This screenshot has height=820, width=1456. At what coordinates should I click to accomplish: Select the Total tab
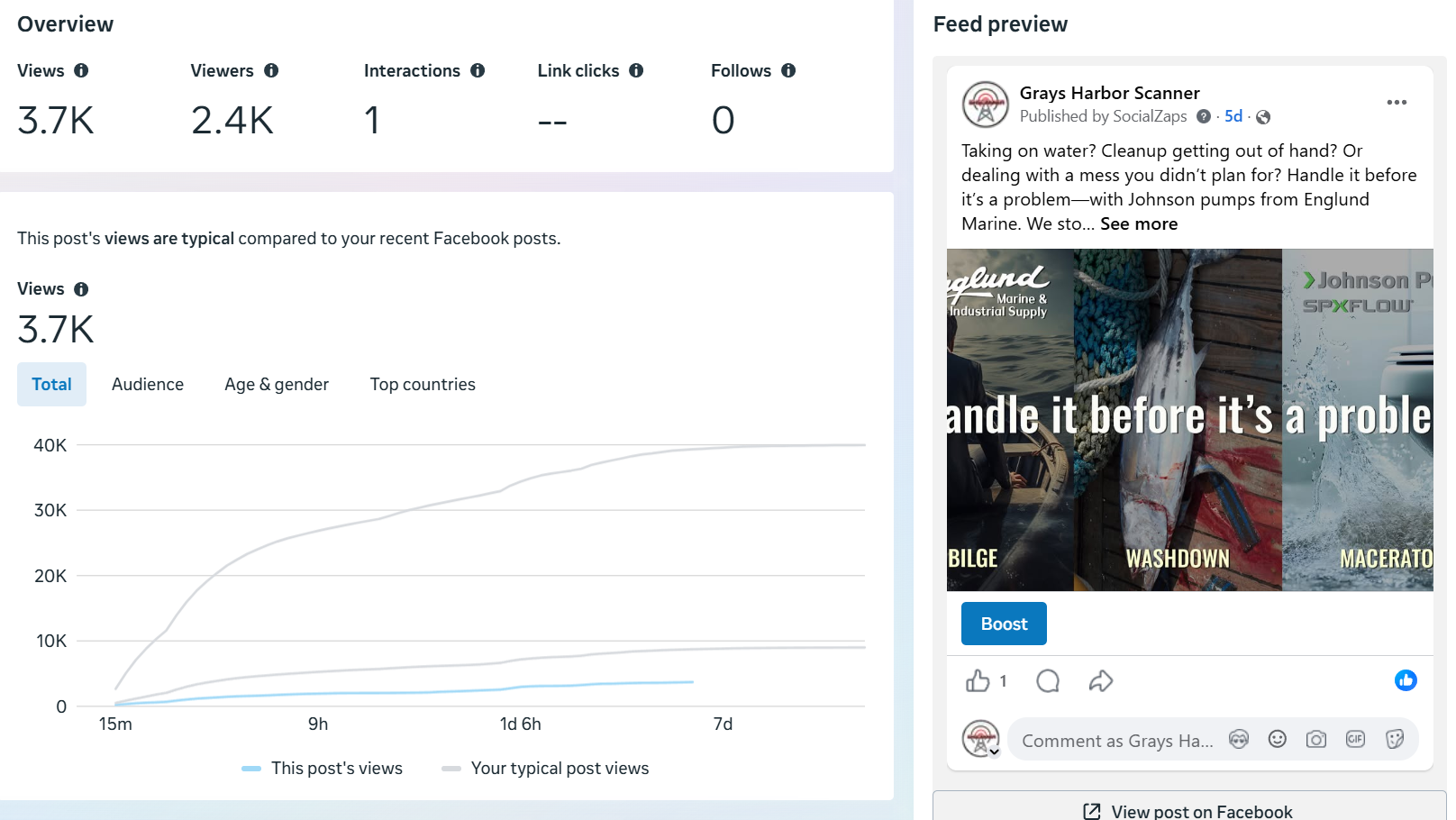51,385
